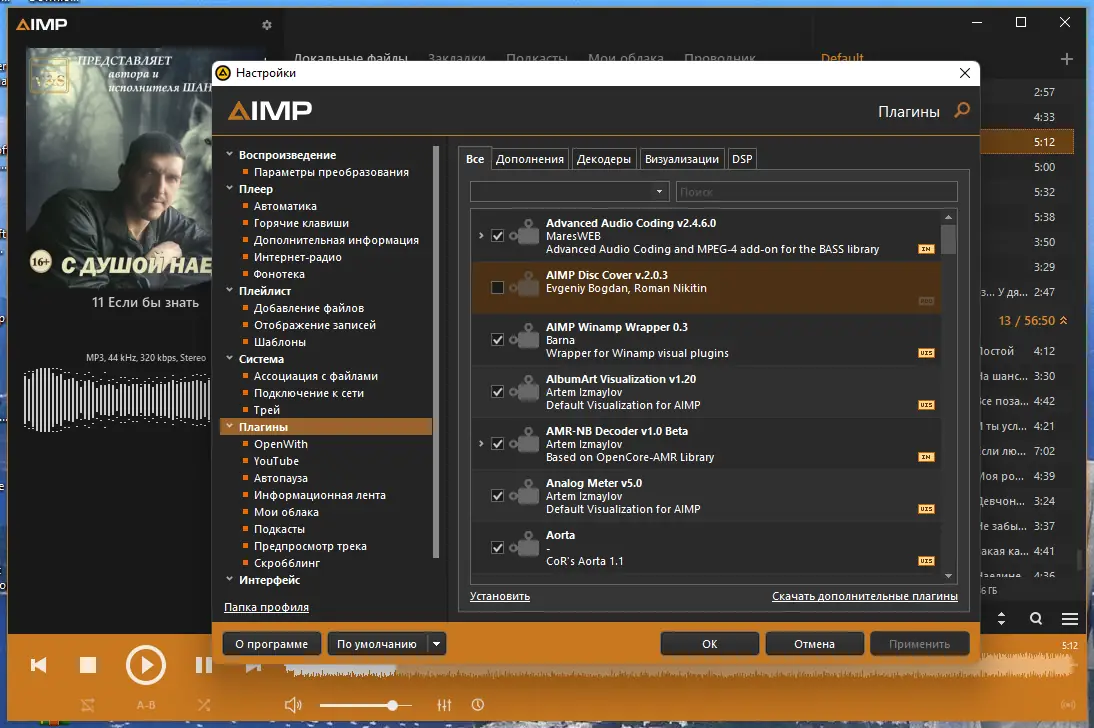The width and height of the screenshot is (1094, 728).
Task: Click the IN badge of Advanced Audio Coding
Action: click(x=926, y=249)
